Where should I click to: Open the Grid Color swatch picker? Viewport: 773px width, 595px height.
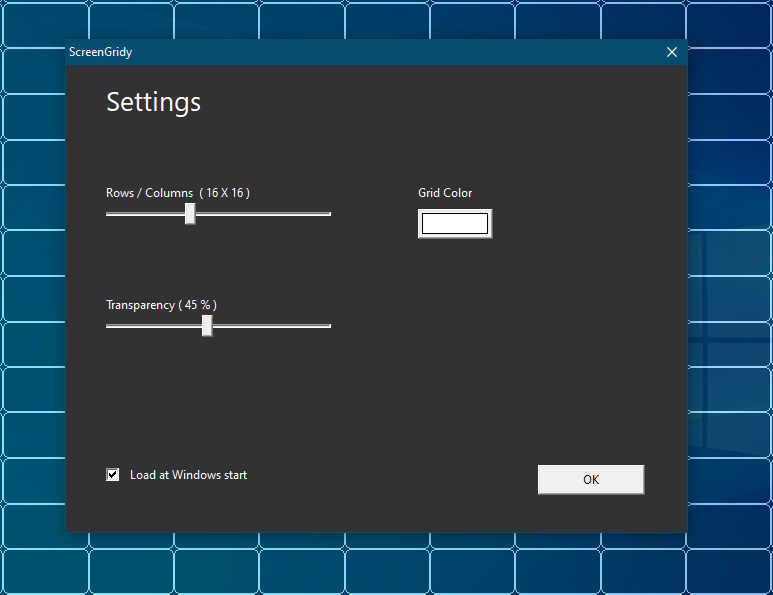click(455, 224)
